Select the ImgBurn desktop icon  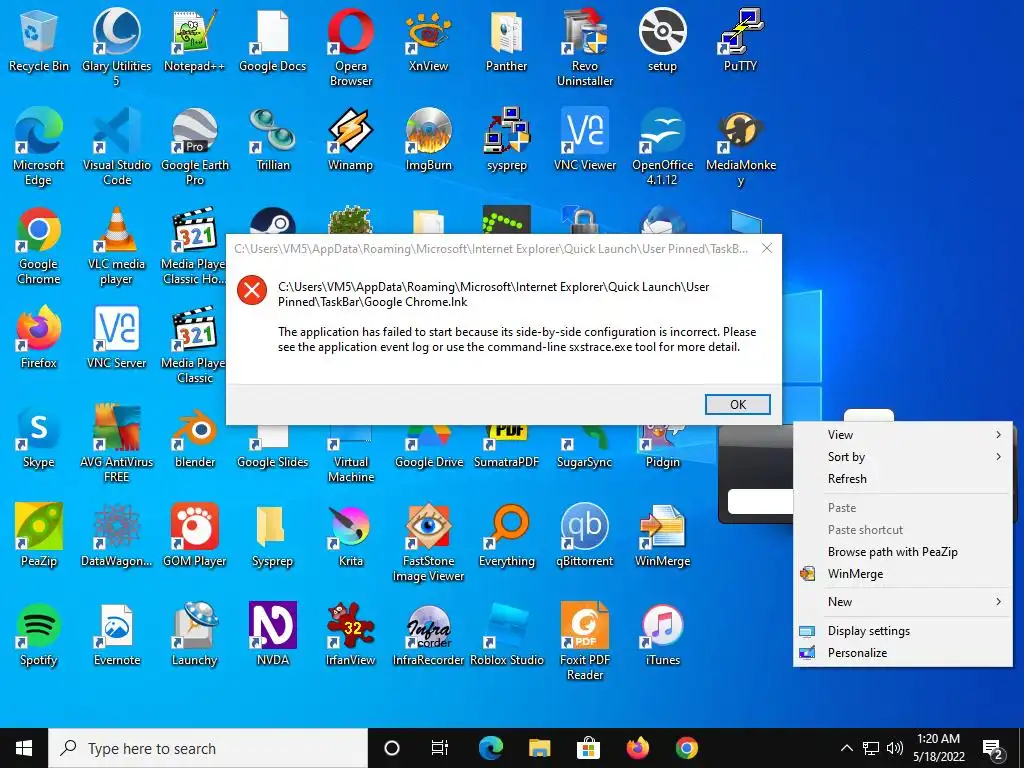(x=428, y=140)
